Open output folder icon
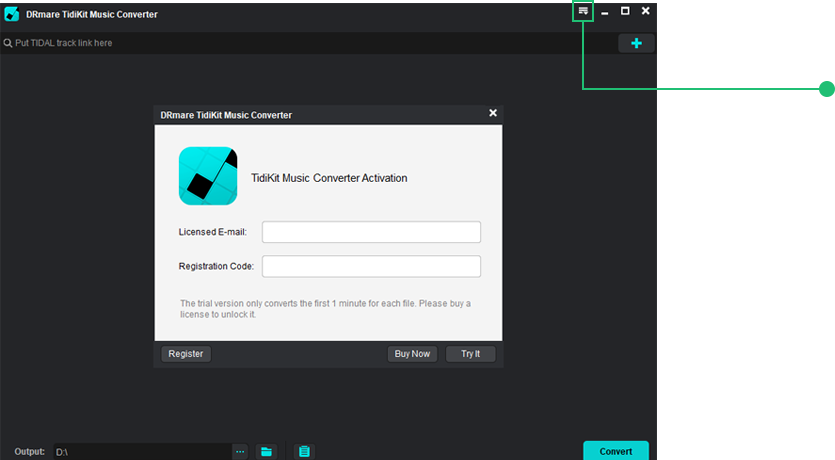This screenshot has width=835, height=460. (266, 451)
